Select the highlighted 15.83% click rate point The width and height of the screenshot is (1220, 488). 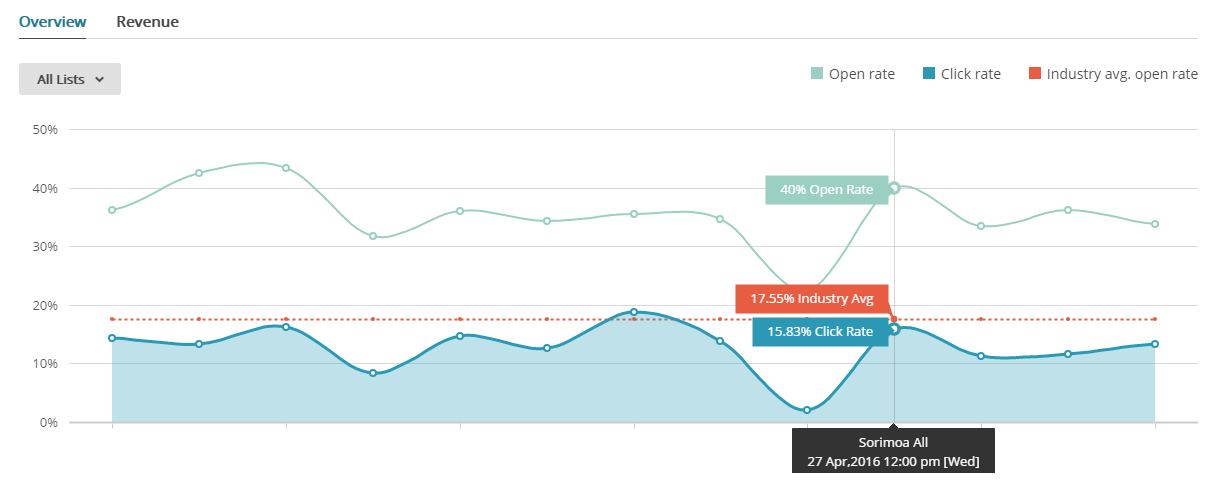coord(894,329)
